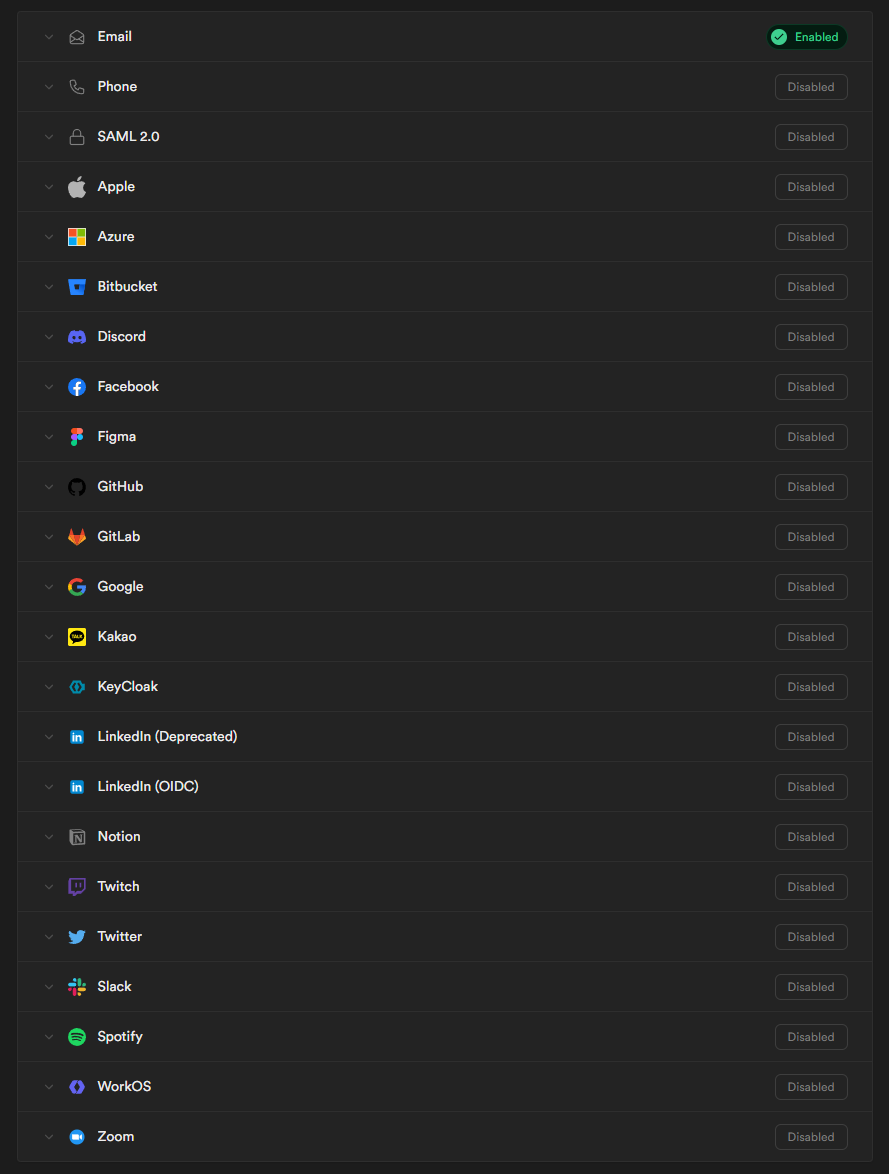Click the Spotify logo icon

click(x=77, y=1037)
